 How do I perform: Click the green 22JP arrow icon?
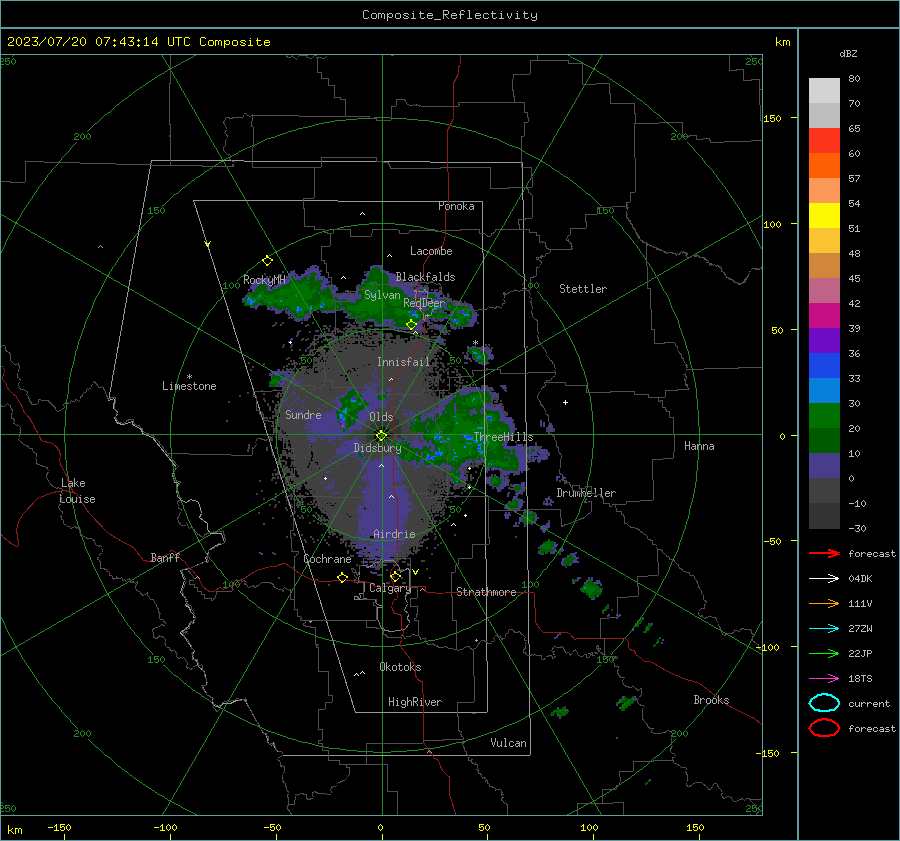click(824, 653)
